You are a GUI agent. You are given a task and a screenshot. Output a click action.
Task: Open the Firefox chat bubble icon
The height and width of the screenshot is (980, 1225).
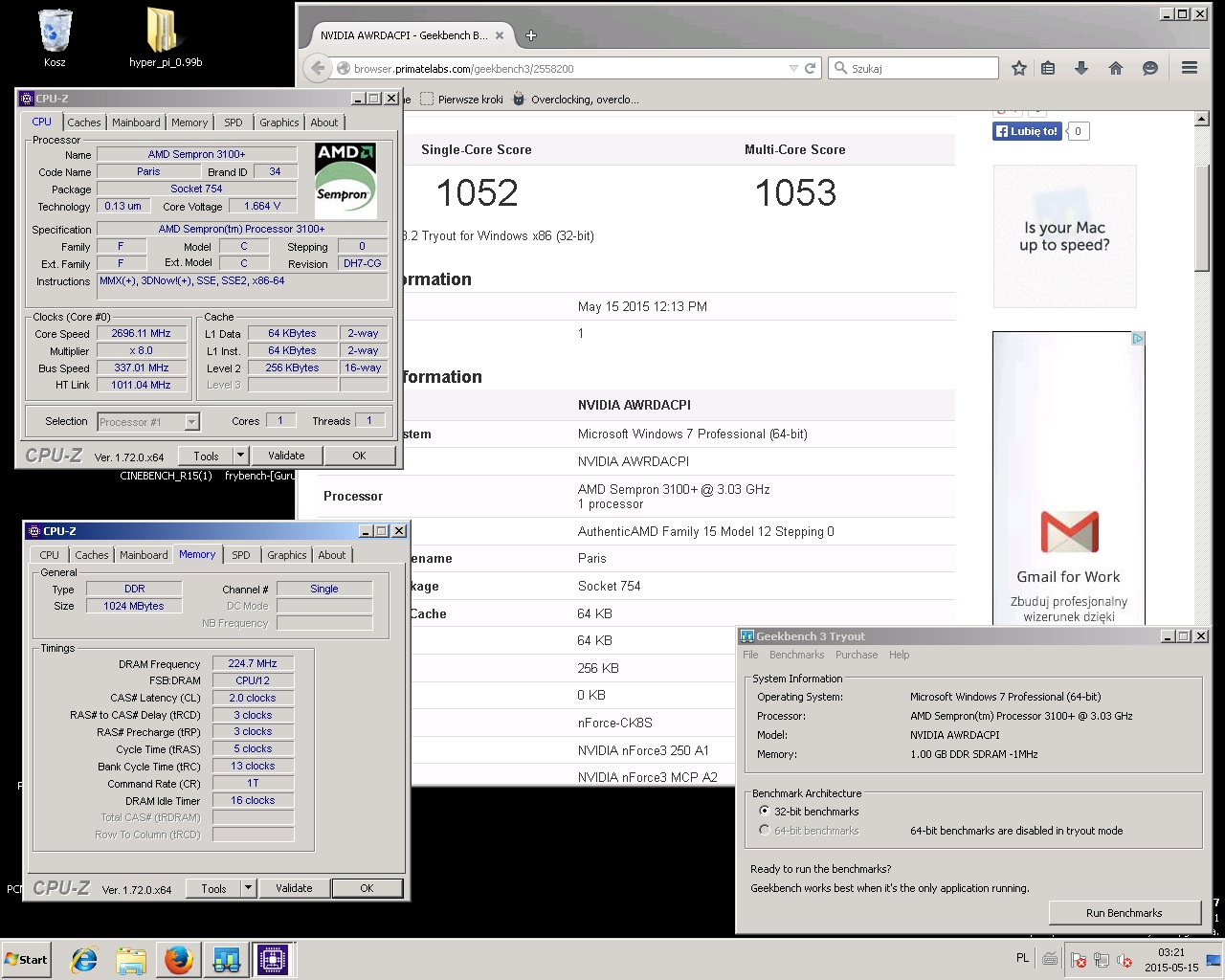[1150, 68]
